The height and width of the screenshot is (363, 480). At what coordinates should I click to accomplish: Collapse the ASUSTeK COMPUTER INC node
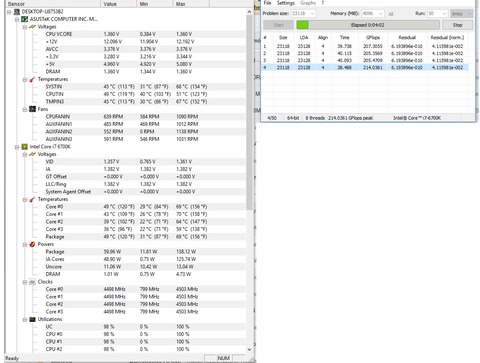[17, 19]
